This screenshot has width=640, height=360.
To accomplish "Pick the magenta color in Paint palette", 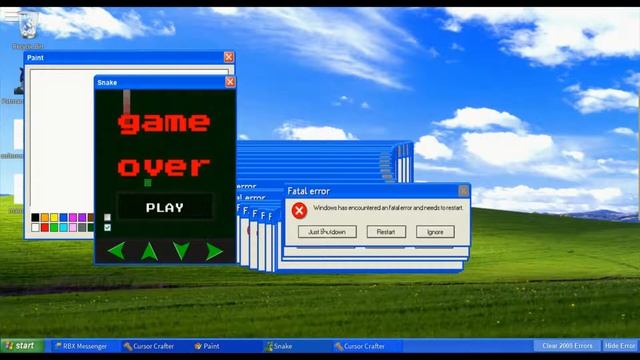I will click(73, 218).
